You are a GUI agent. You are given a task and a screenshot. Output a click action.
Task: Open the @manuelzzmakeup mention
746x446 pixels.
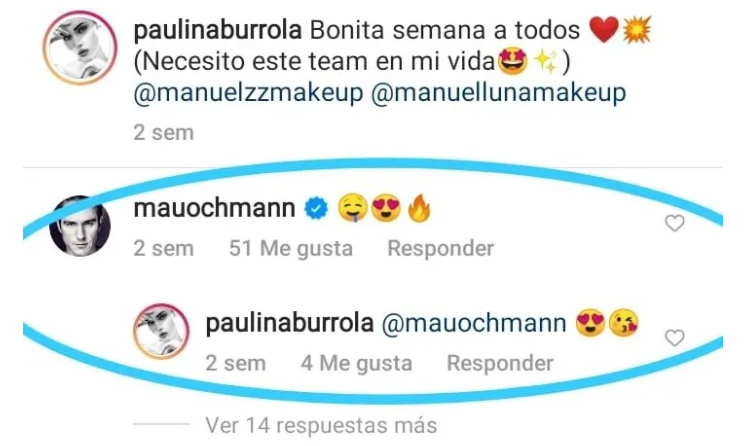tap(248, 92)
